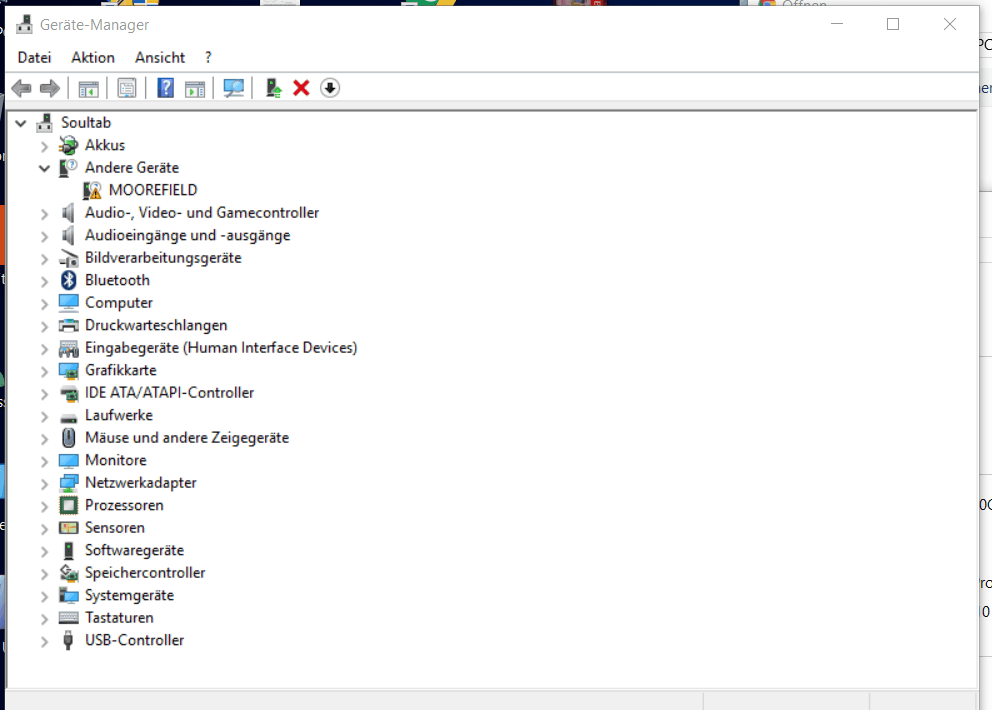
Task: Select the Akkus battery icon
Action: (68, 146)
